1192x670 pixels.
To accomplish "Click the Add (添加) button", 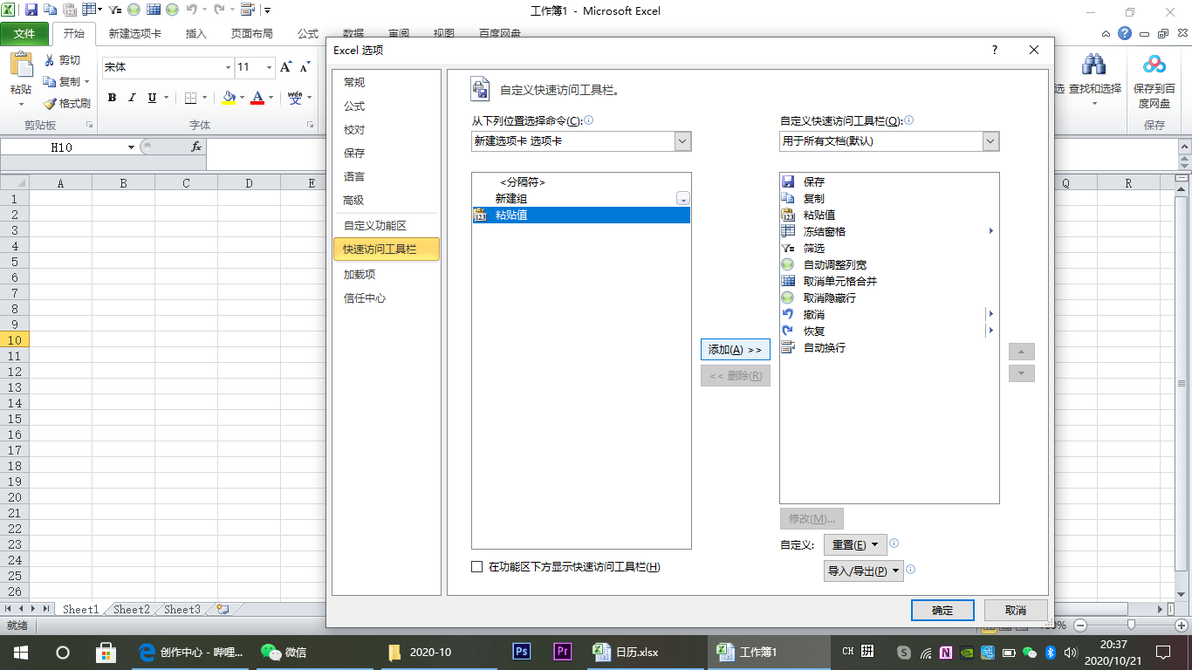I will pyautogui.click(x=735, y=349).
